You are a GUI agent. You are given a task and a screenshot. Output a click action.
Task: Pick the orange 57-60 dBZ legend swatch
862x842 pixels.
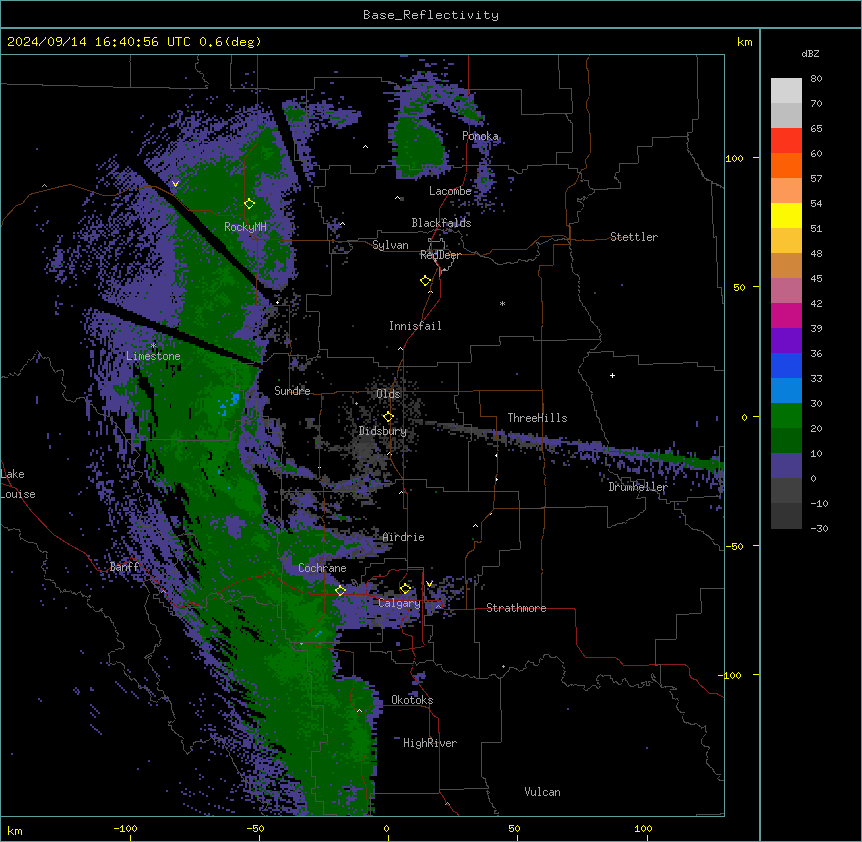tap(786, 165)
